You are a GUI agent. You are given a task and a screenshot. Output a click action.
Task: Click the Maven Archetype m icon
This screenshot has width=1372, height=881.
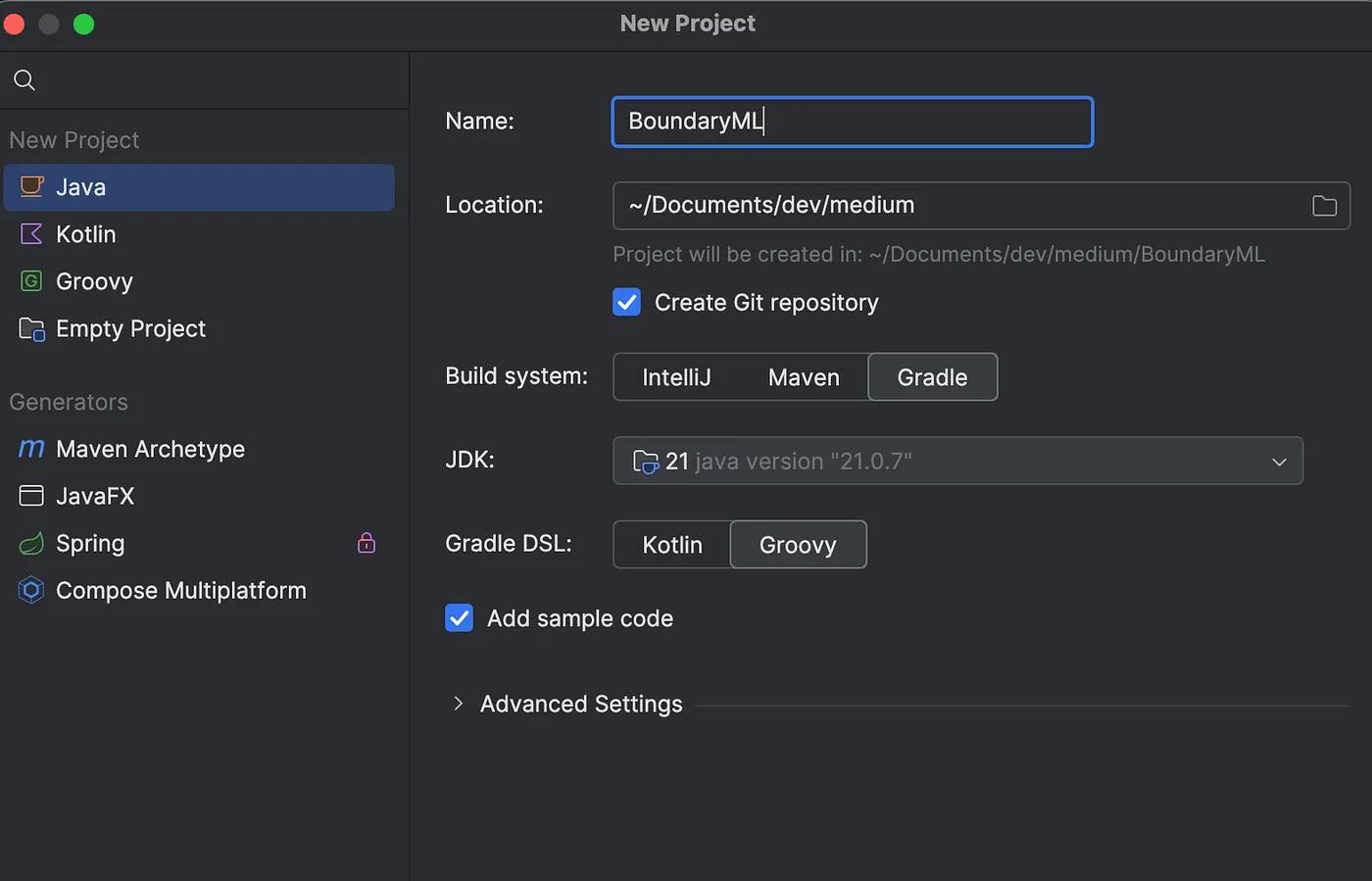(x=31, y=449)
